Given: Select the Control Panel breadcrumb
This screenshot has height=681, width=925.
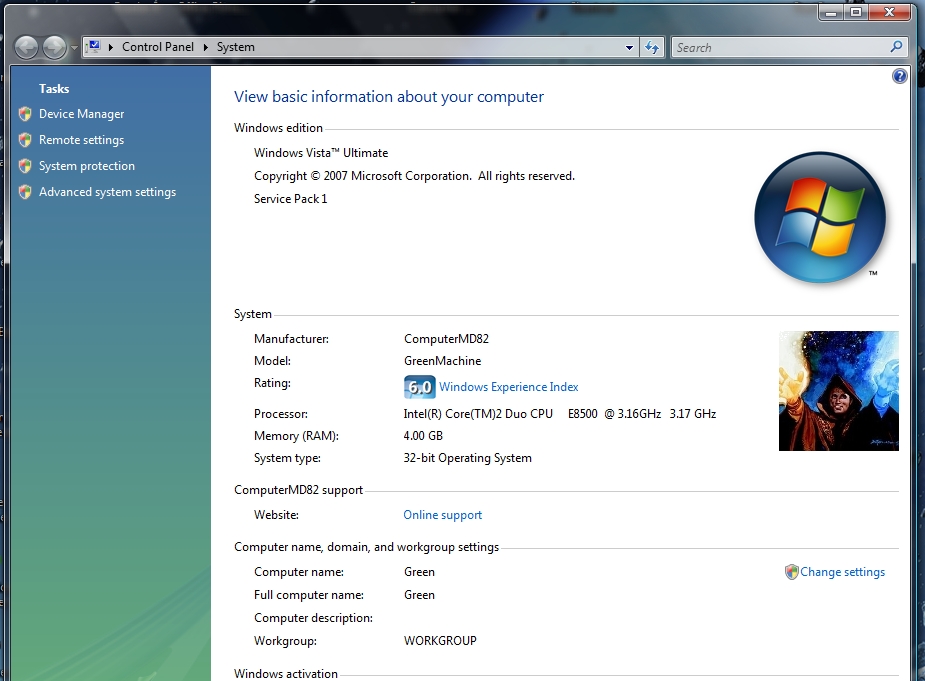Looking at the screenshot, I should [x=158, y=47].
